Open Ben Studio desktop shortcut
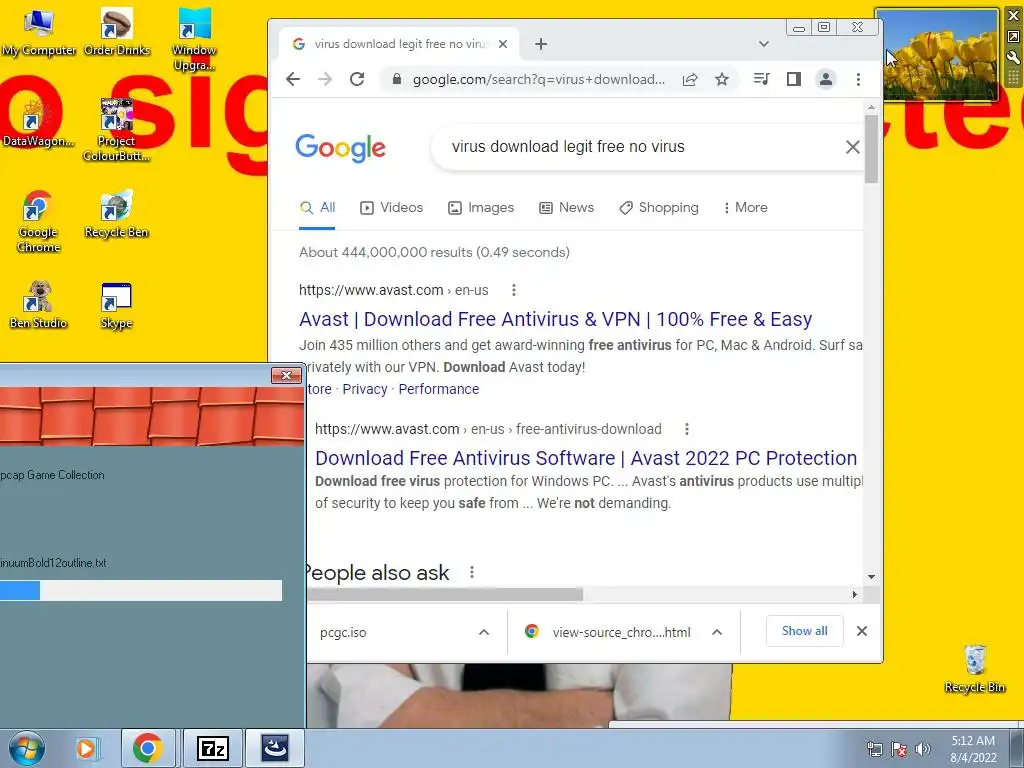 click(x=38, y=304)
